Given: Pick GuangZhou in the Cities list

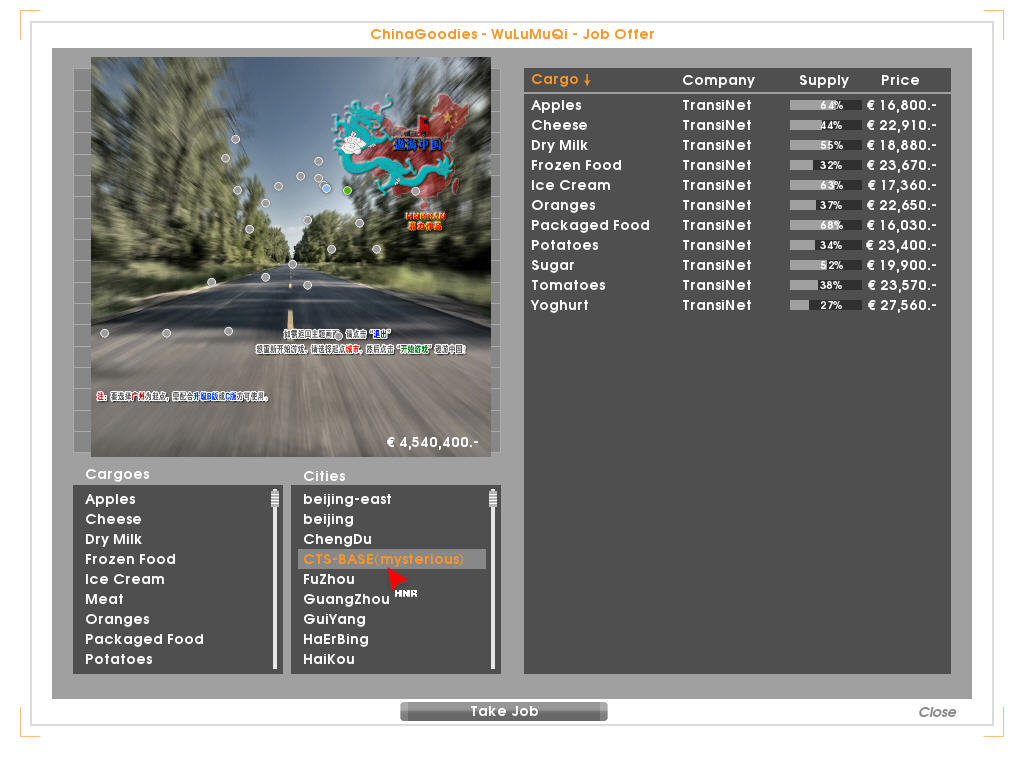Looking at the screenshot, I should click(346, 600).
